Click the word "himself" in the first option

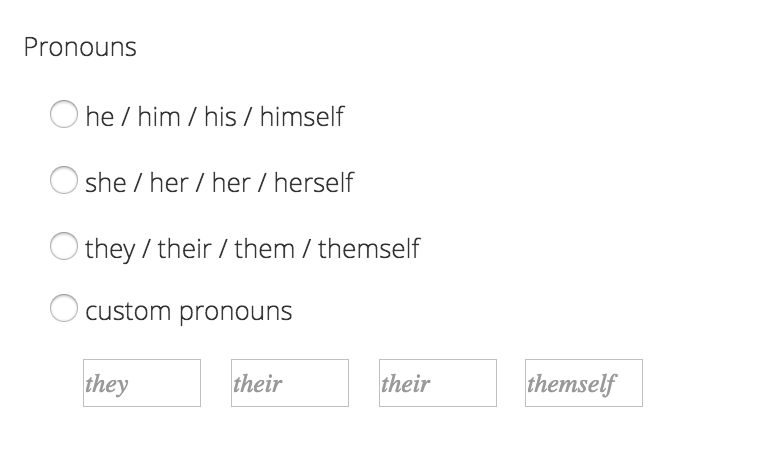tap(301, 117)
